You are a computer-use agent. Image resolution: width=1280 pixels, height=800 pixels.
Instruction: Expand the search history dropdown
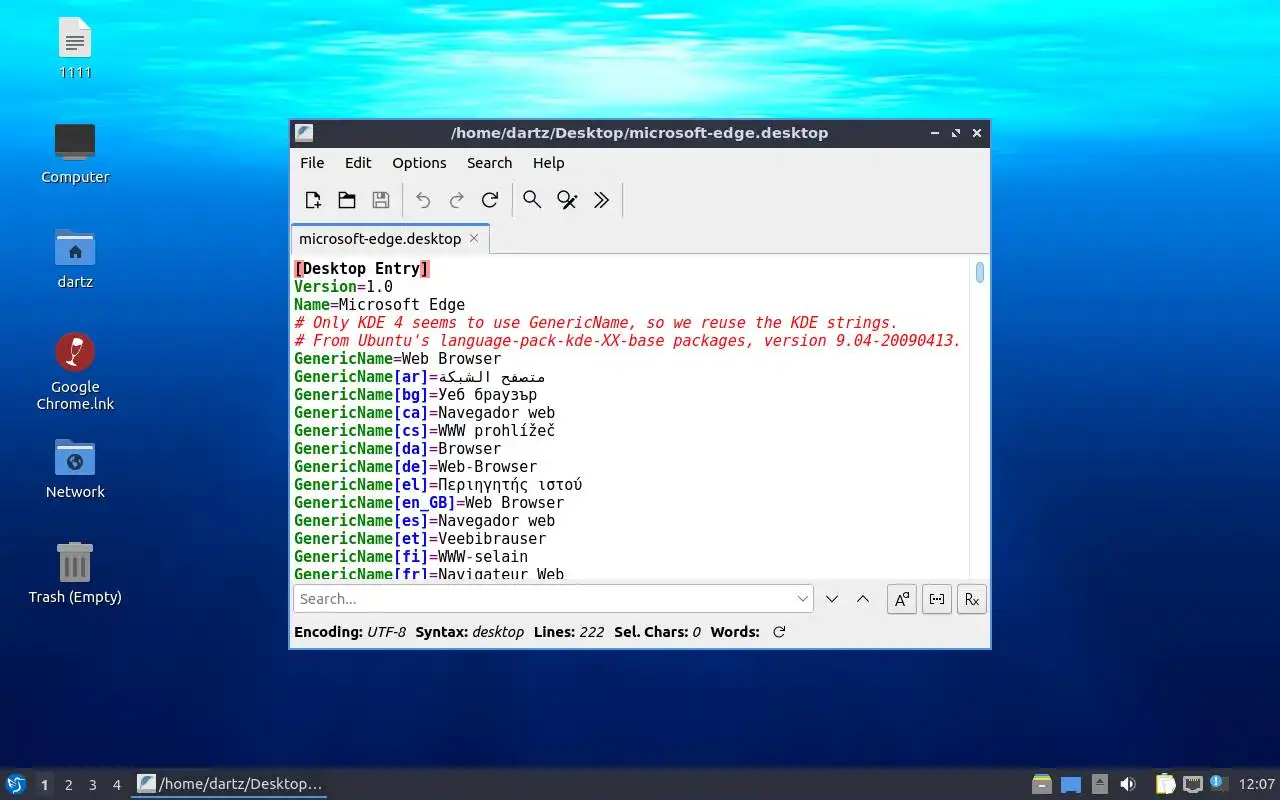pos(803,599)
